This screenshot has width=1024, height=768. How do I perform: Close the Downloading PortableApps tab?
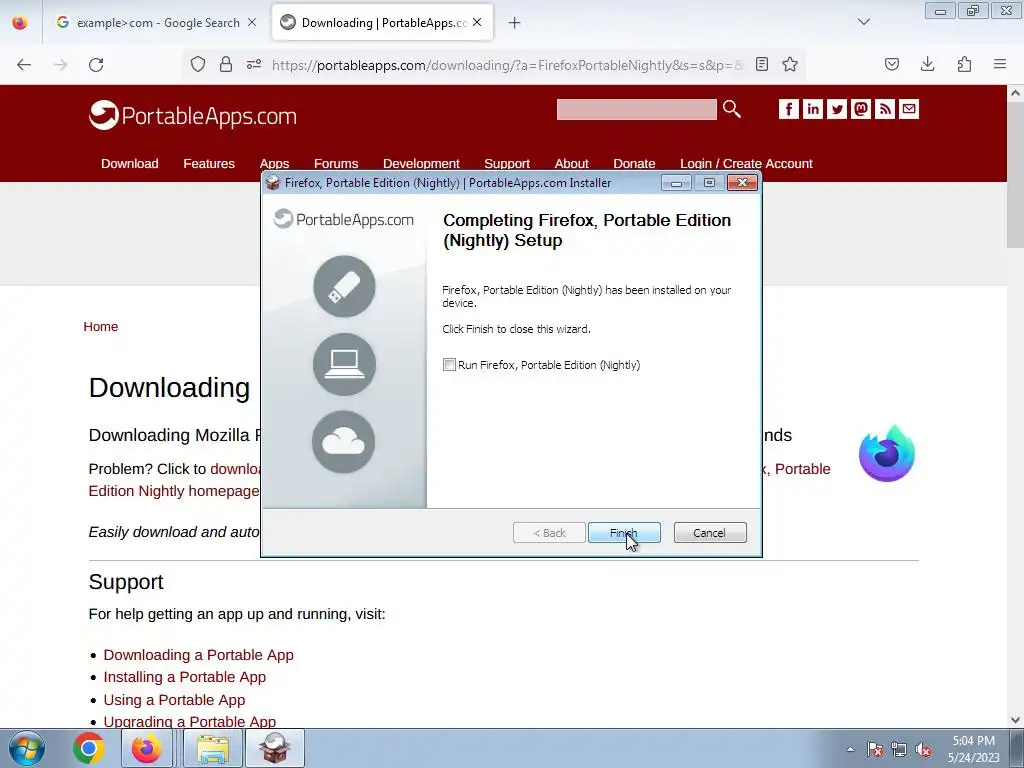click(477, 22)
